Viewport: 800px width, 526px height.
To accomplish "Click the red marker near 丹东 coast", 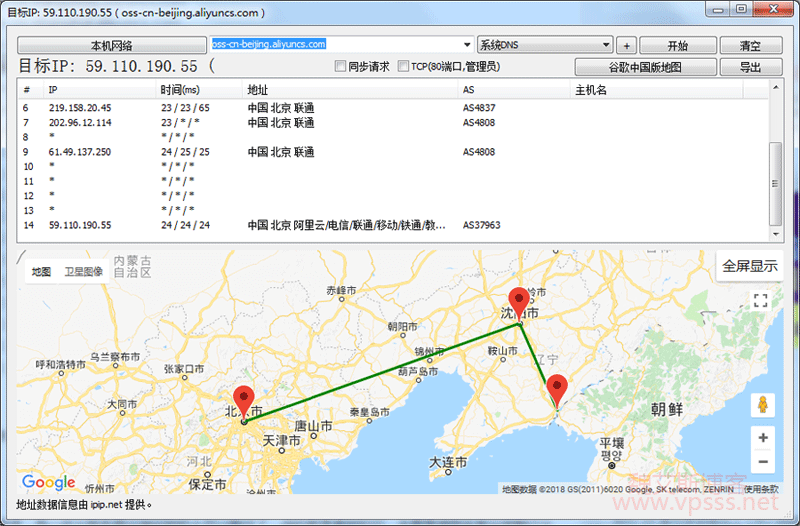I will click(x=557, y=390).
